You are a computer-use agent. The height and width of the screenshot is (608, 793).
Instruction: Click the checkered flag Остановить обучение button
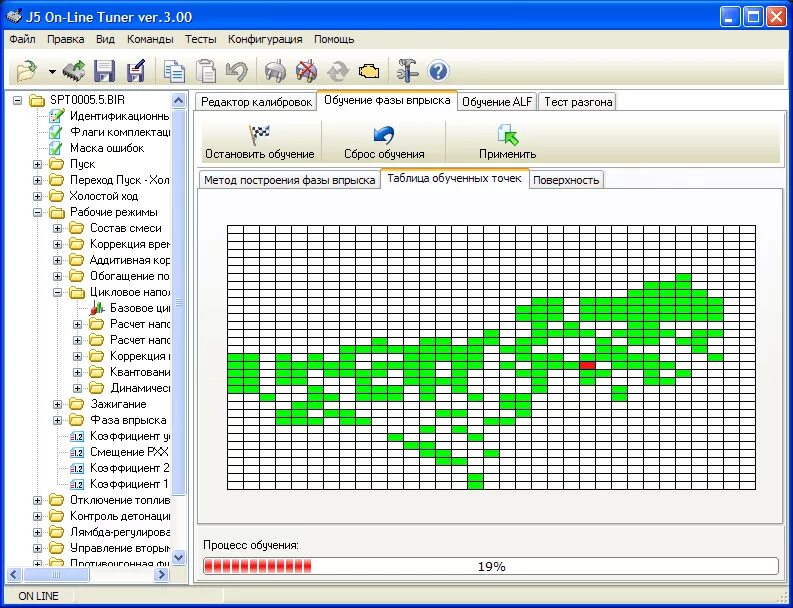tap(260, 143)
